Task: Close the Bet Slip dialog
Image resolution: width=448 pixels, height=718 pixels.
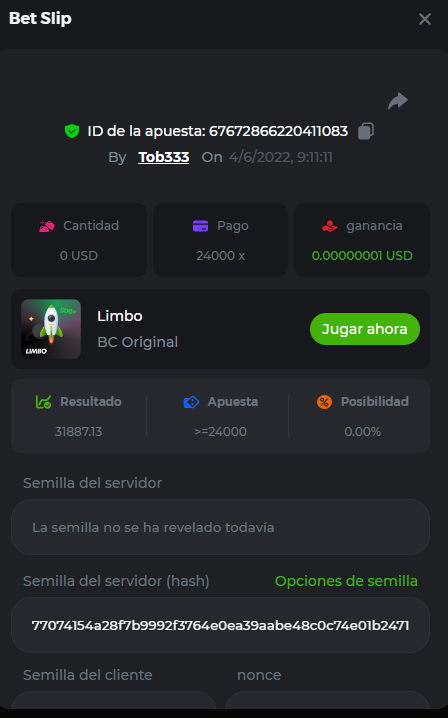Action: (x=425, y=19)
